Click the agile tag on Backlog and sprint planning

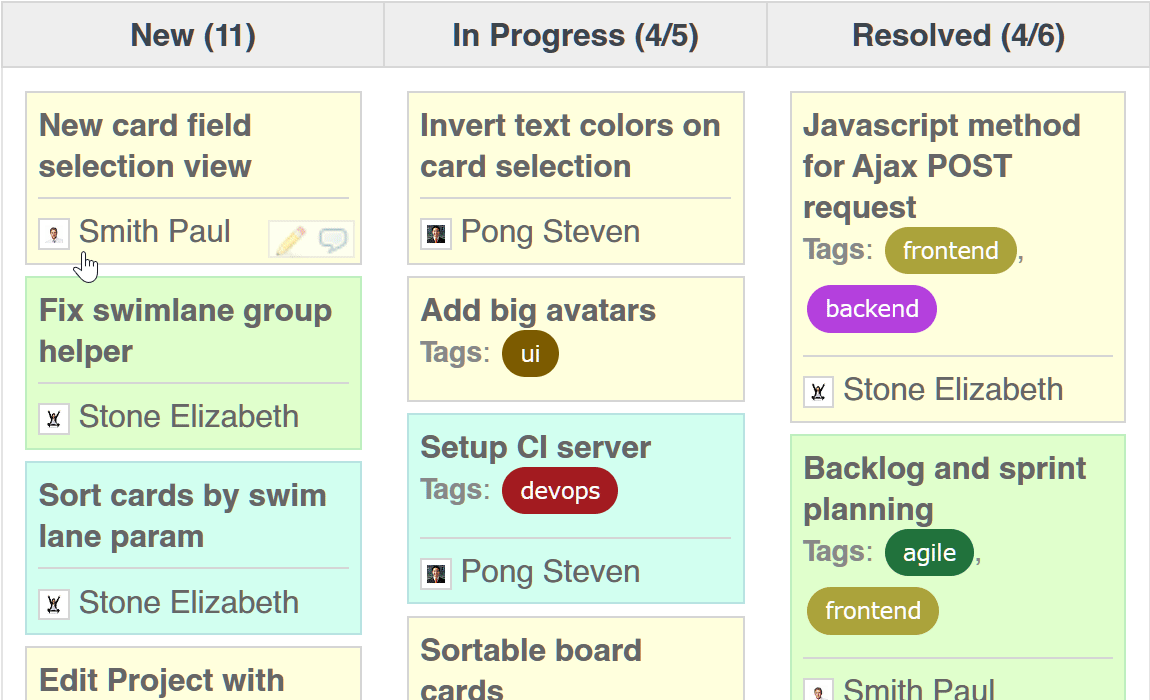[x=929, y=552]
